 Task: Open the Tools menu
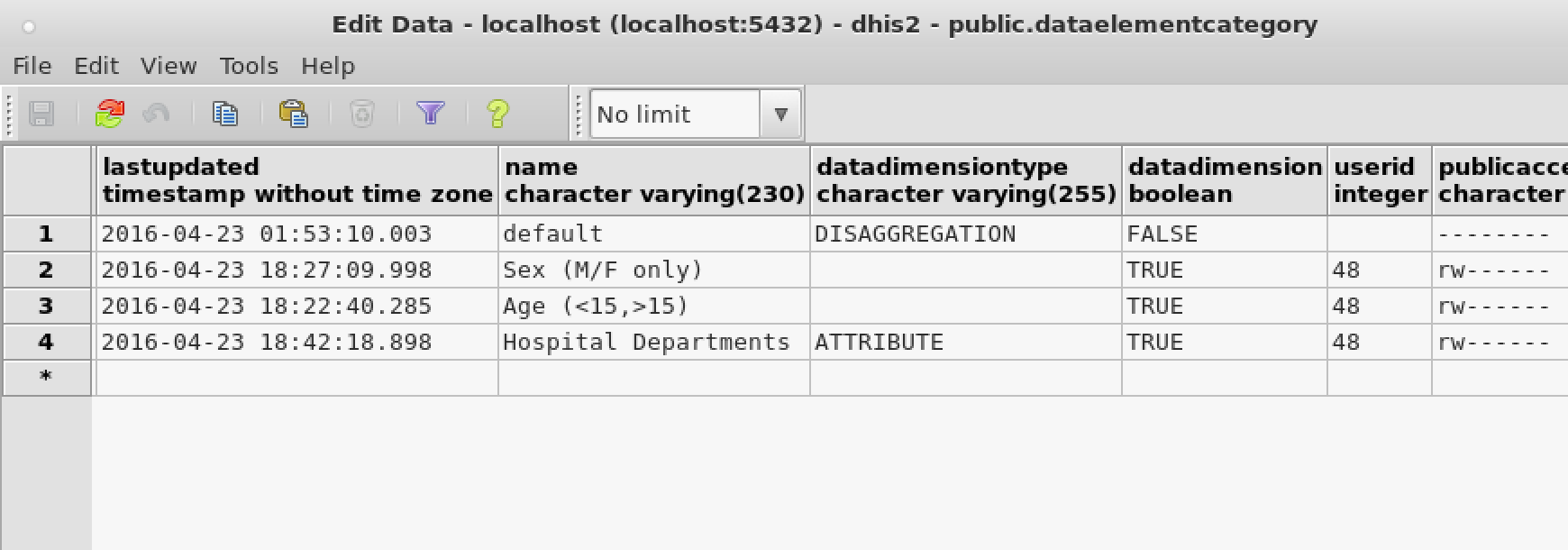point(249,66)
